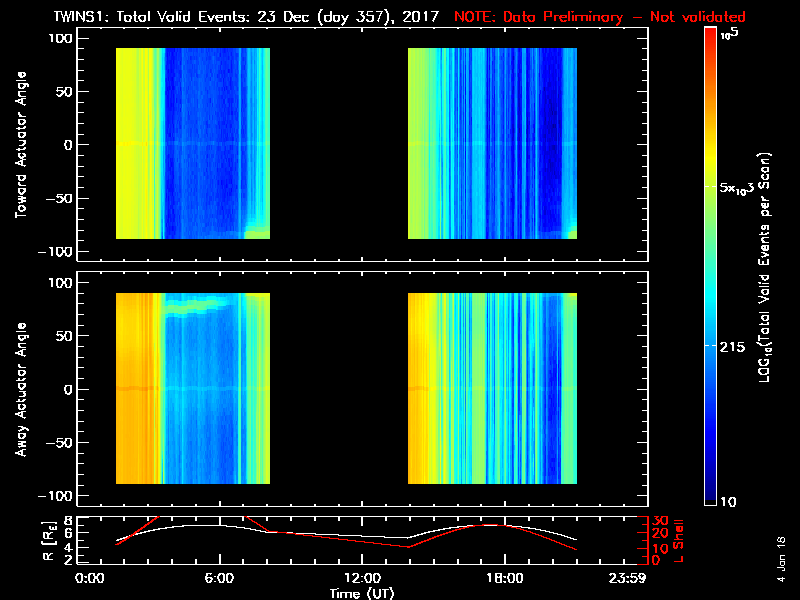
Task: Select tick label '100' on Toward Actuator Angle axis
Action: 61,38
